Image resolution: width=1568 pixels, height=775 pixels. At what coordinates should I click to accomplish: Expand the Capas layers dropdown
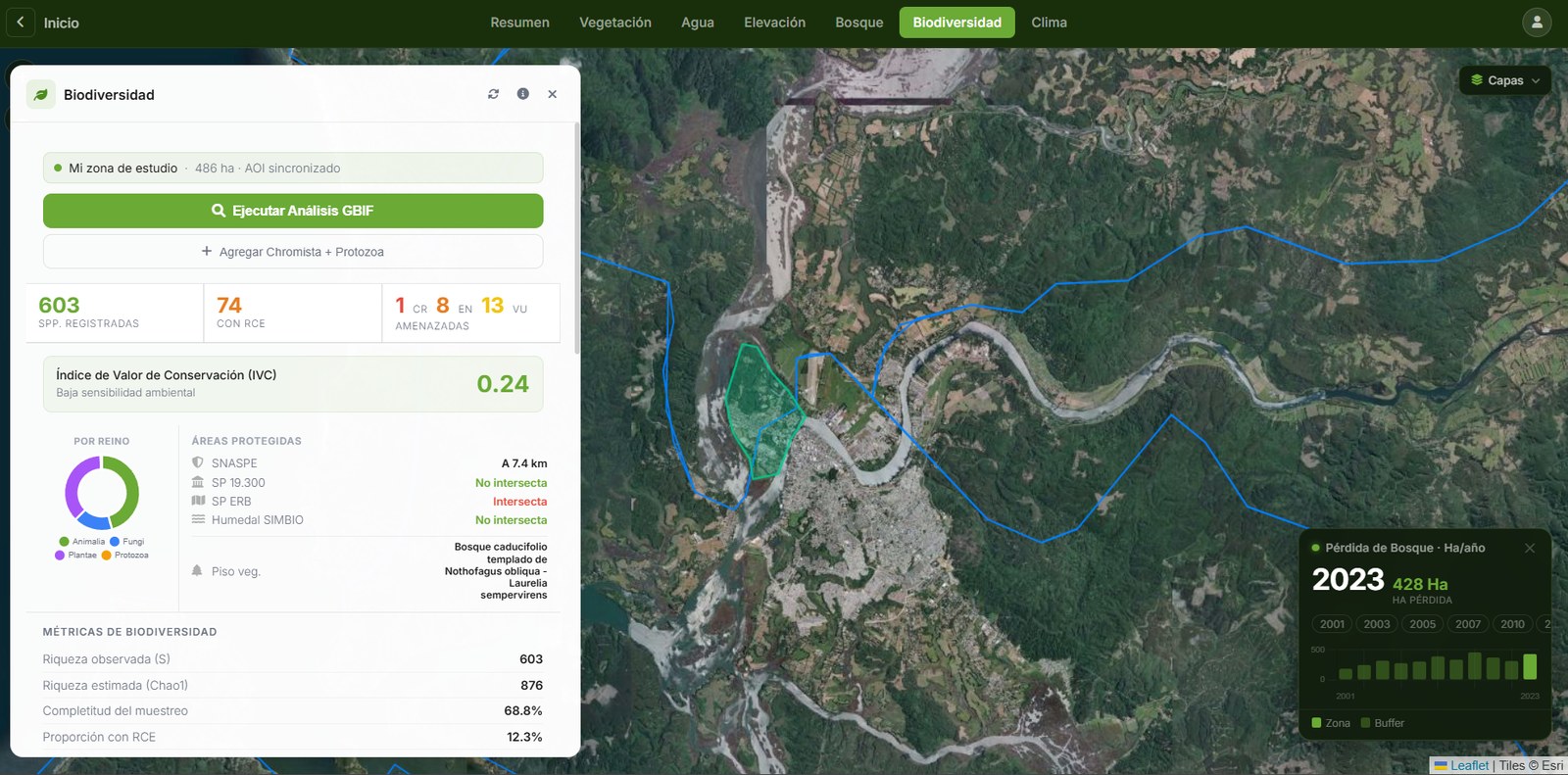(1505, 80)
